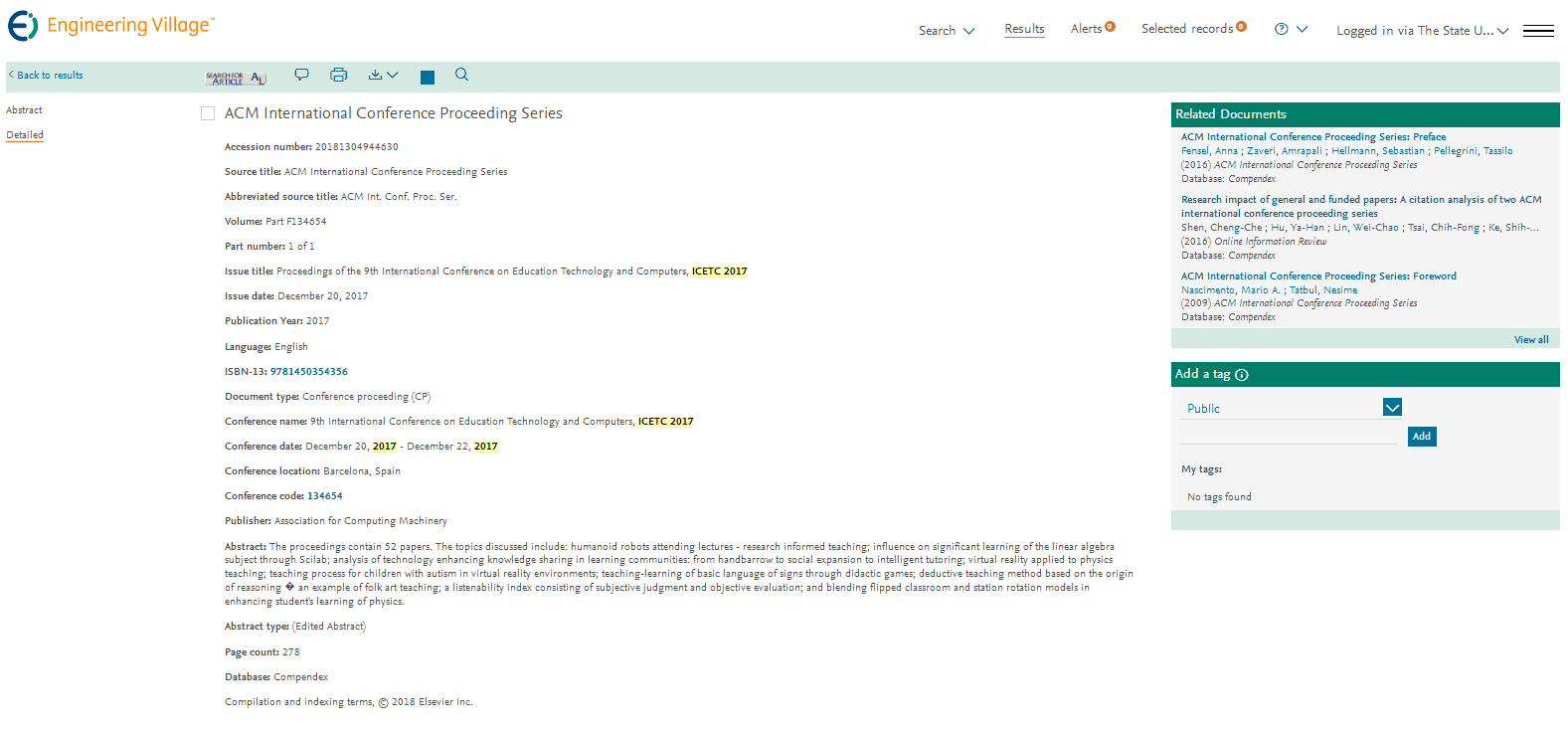Open the comment speech bubble icon
Image resolution: width=1568 pixels, height=734 pixels.
pos(301,75)
